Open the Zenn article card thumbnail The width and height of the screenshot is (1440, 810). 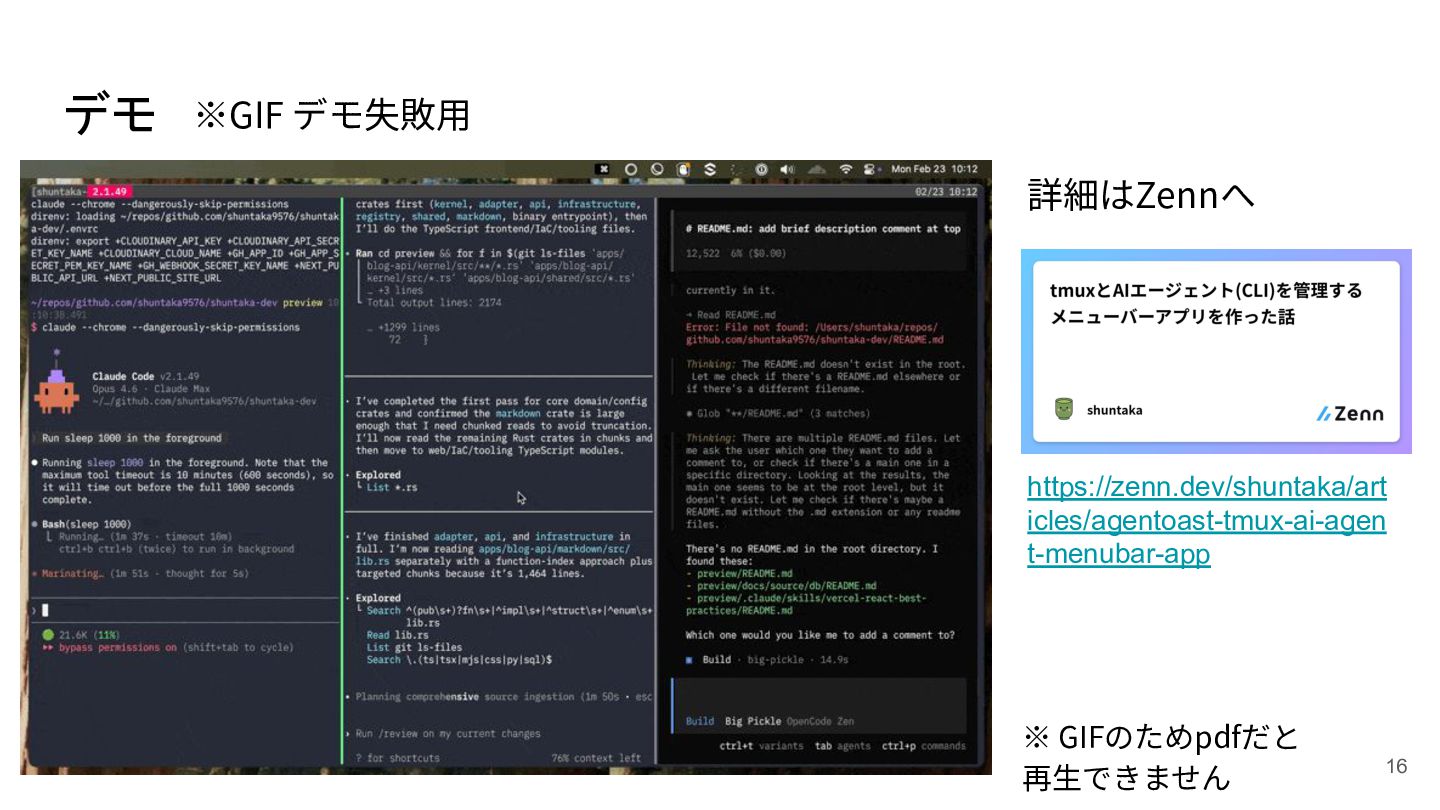click(1216, 351)
